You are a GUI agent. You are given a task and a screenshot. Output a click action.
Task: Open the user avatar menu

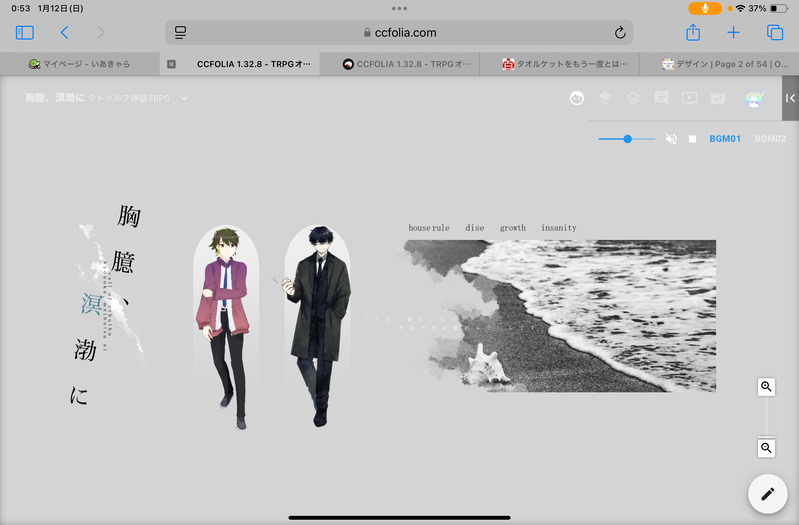pos(755,98)
